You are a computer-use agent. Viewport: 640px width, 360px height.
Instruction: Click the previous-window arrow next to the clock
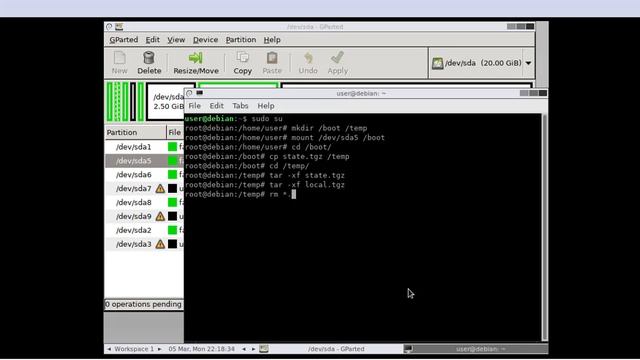point(244,349)
